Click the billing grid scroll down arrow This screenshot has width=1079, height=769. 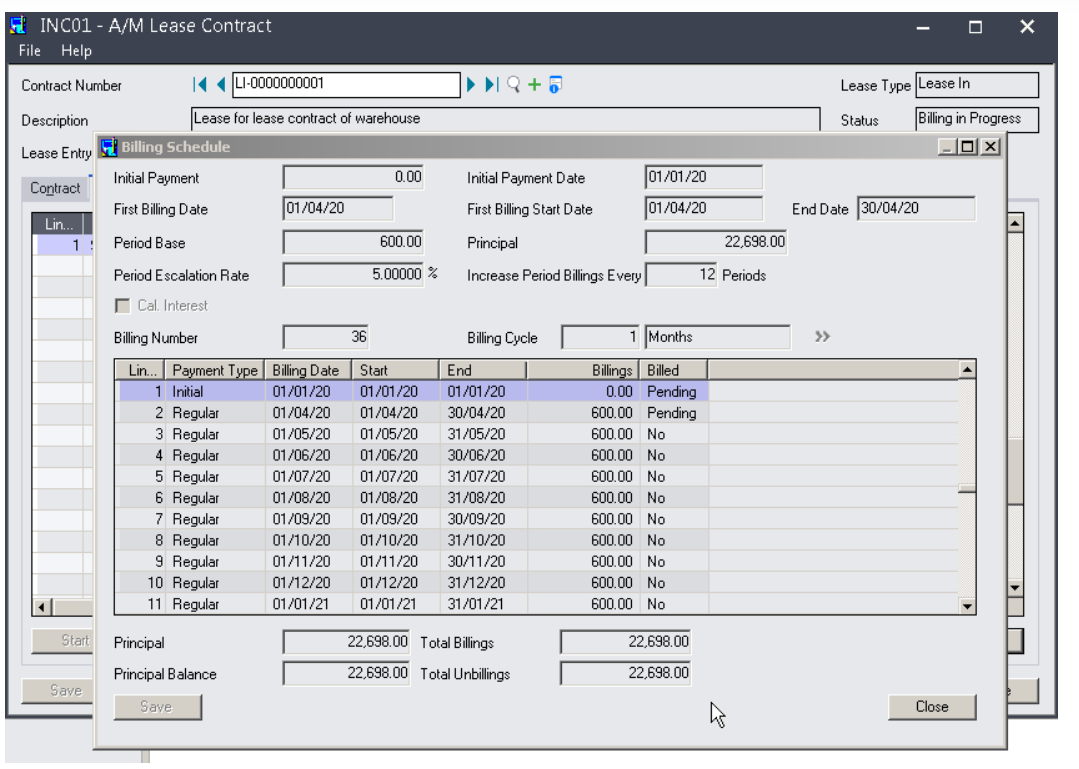point(967,606)
